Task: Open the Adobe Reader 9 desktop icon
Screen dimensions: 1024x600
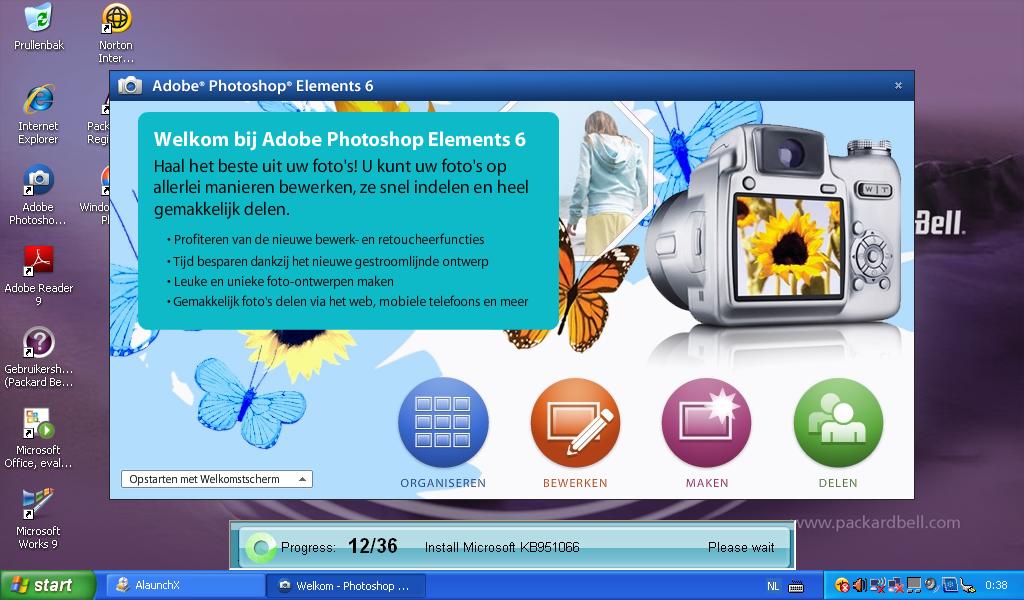Action: (x=38, y=263)
